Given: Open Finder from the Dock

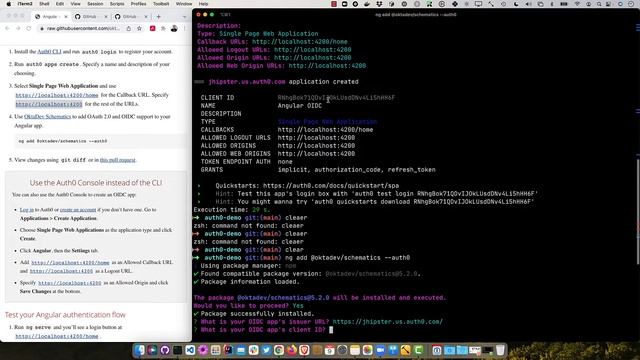Looking at the screenshot, I should point(140,350).
